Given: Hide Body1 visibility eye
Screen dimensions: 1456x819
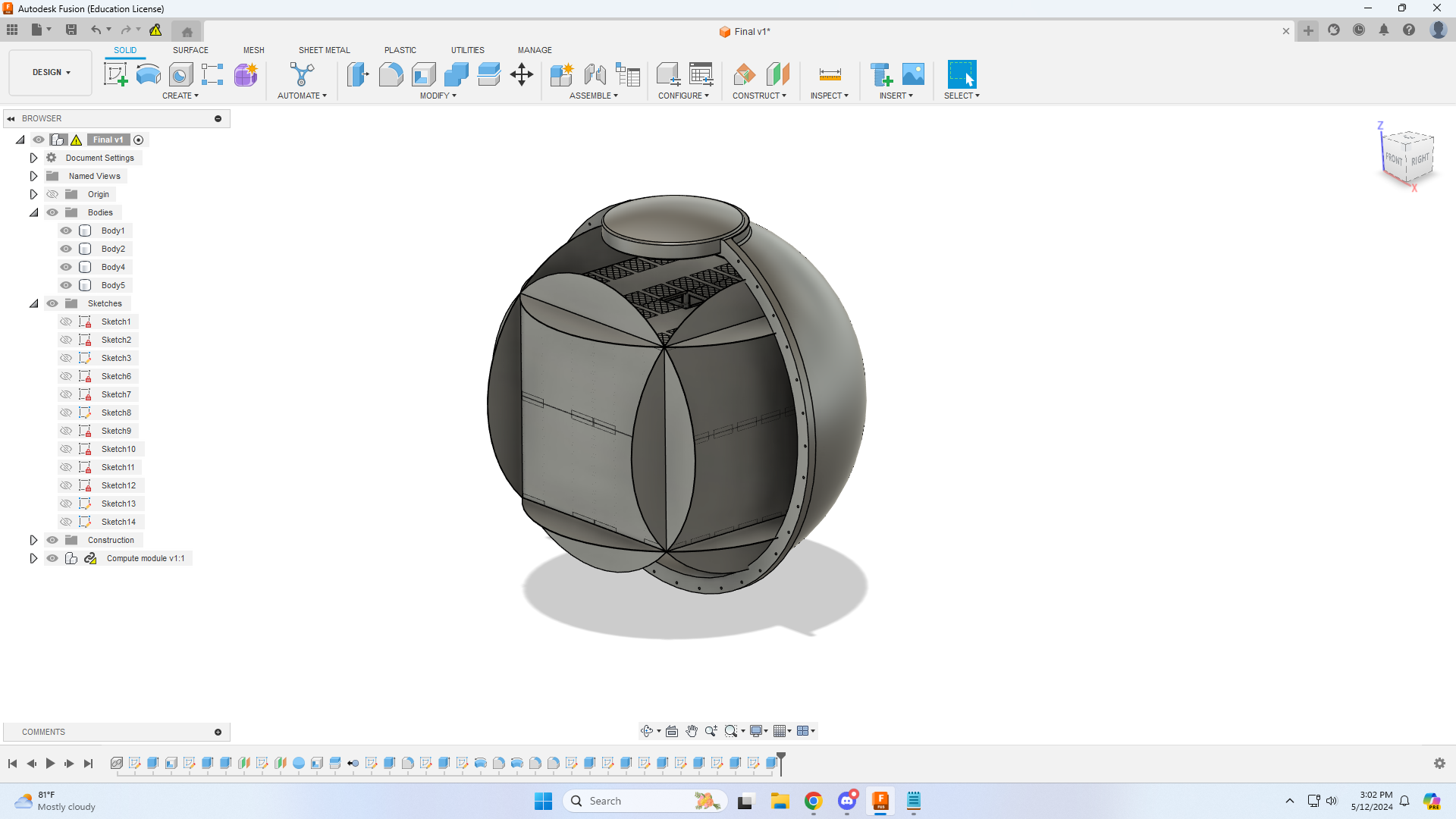Looking at the screenshot, I should (66, 231).
